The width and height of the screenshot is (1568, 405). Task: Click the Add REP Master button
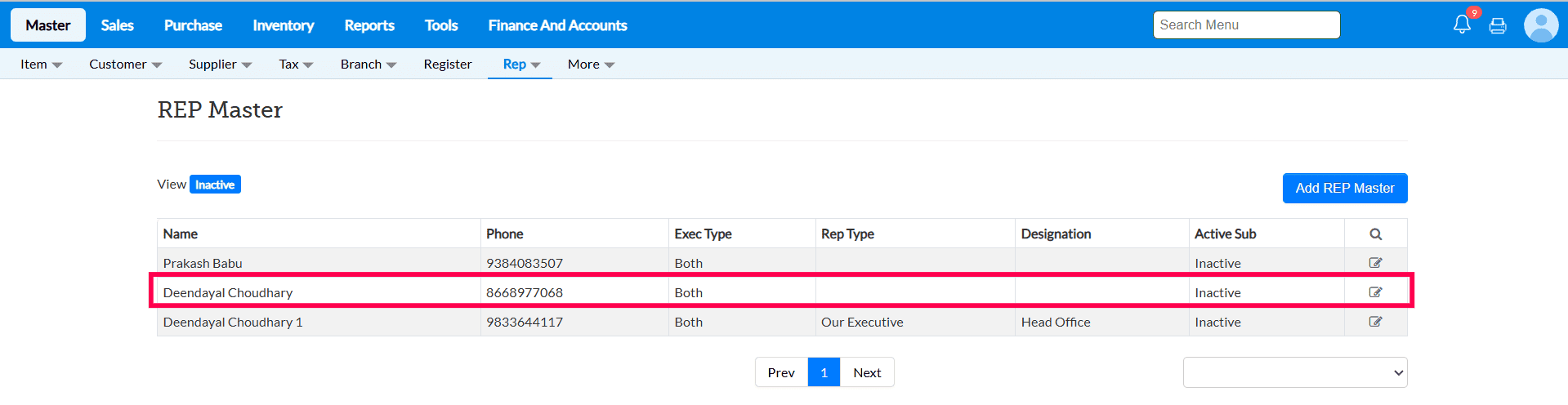1345,188
